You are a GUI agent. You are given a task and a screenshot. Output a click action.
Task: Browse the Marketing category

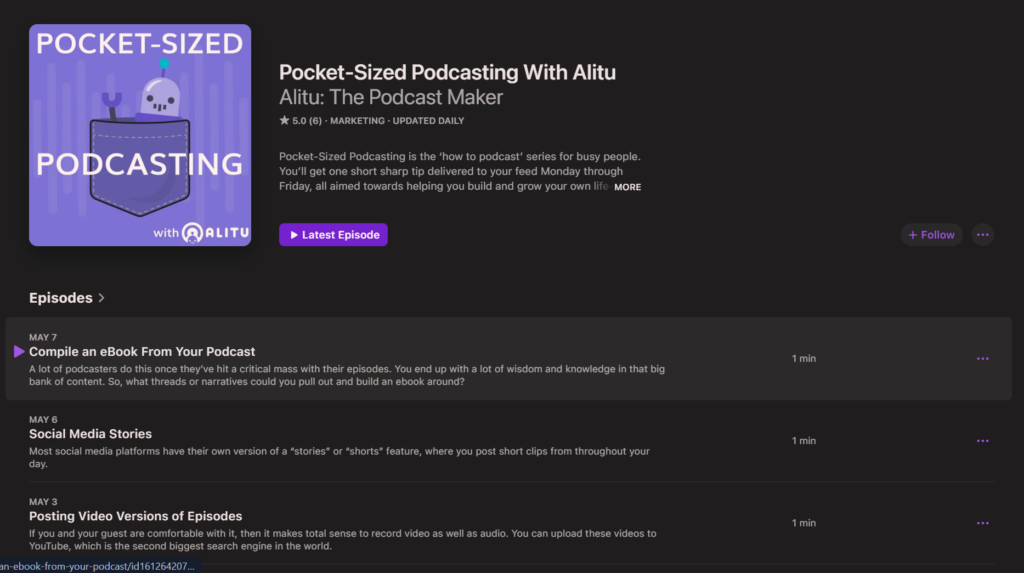click(357, 121)
